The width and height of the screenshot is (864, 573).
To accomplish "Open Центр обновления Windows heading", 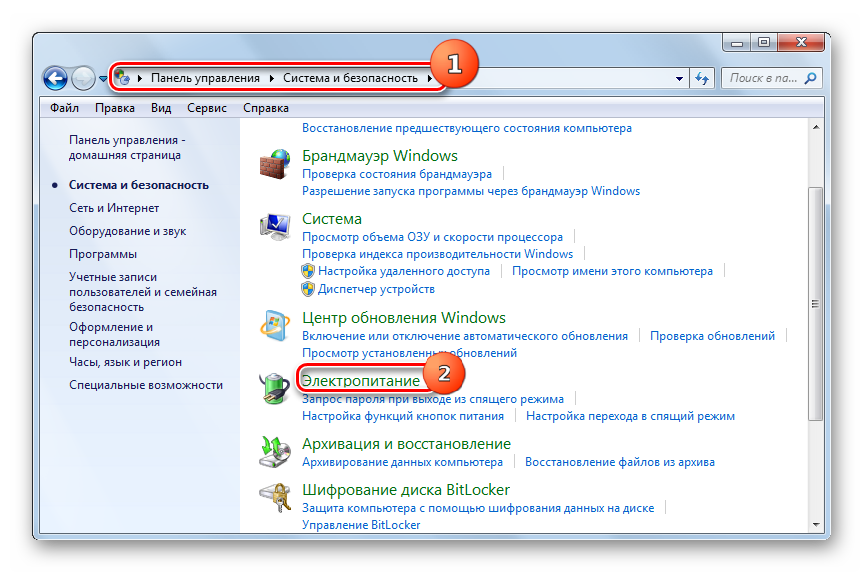I will (404, 318).
